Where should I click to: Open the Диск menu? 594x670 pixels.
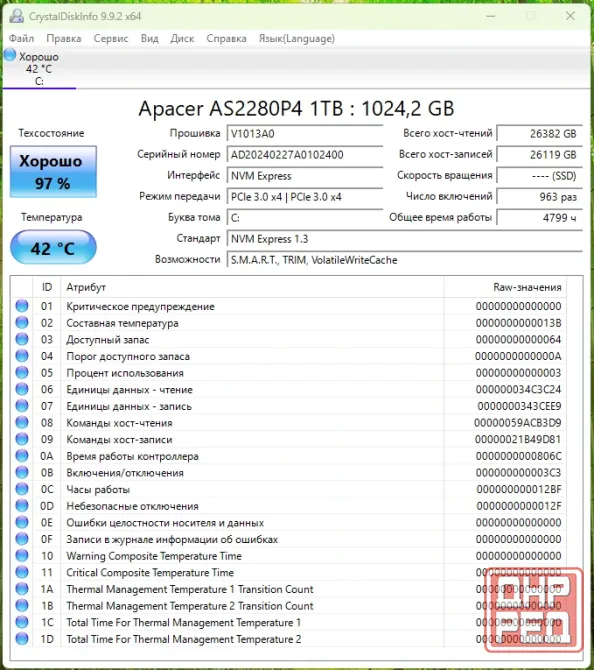tap(182, 38)
